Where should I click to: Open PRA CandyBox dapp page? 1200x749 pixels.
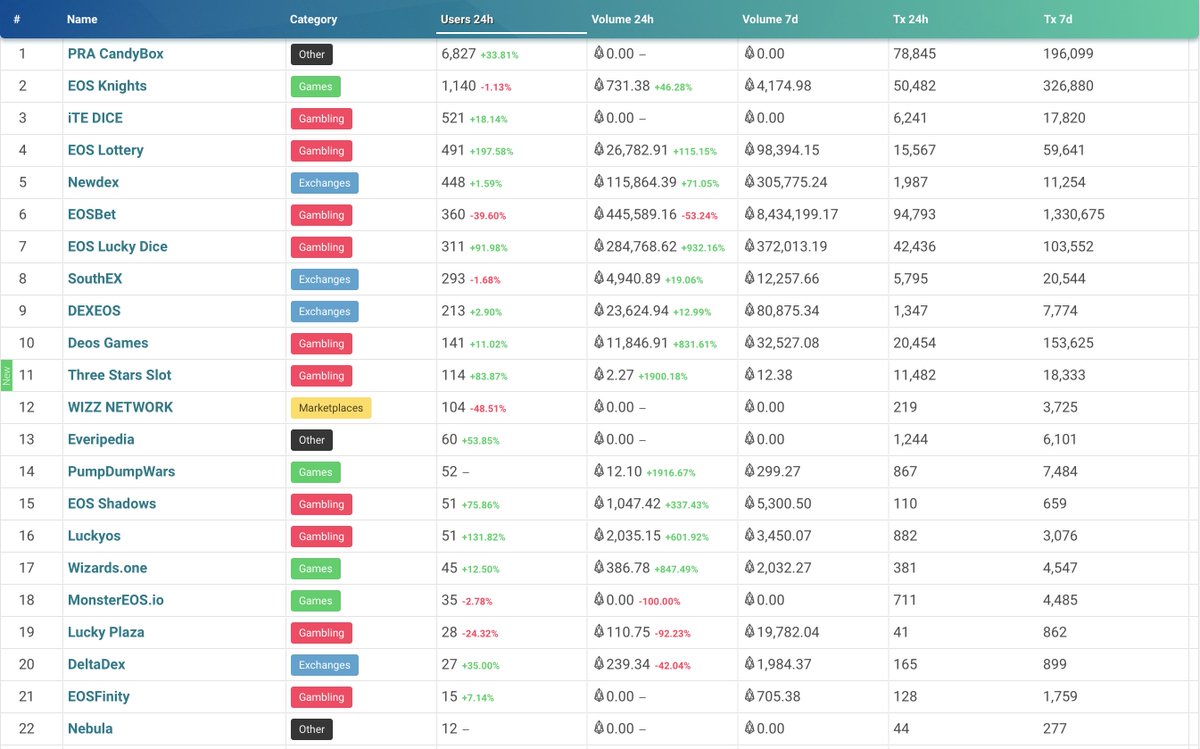[x=116, y=54]
